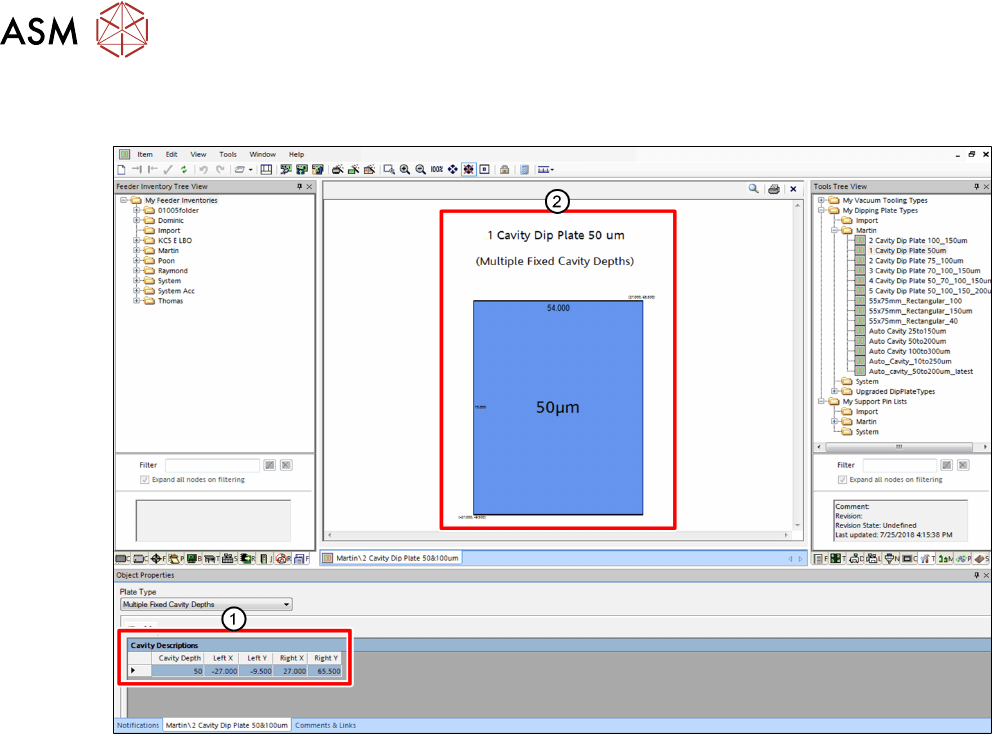The image size is (992, 734).
Task: Click the red prohibited 'R' tab icon at bottom left
Action: (x=283, y=559)
